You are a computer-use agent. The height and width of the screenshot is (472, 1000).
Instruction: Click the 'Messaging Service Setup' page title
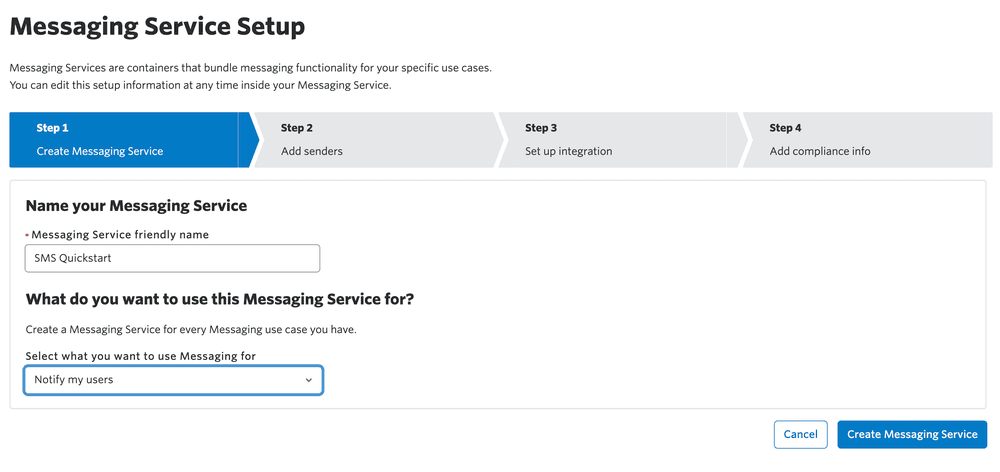click(157, 26)
